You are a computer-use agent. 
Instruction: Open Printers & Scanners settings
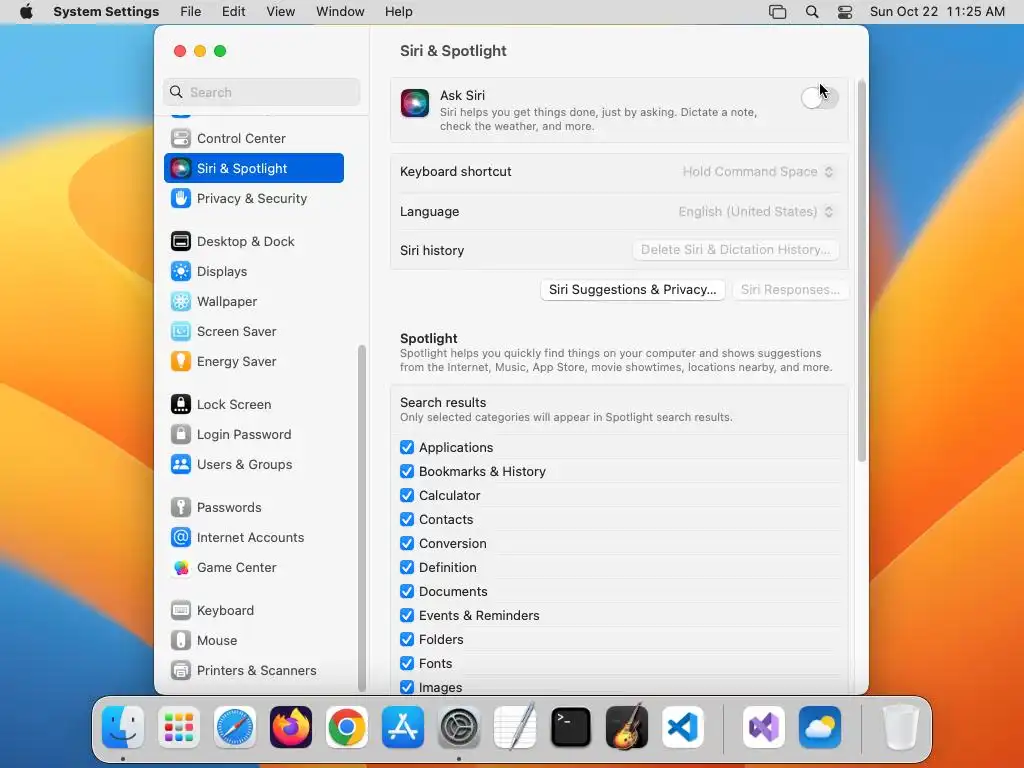[x=254, y=671]
